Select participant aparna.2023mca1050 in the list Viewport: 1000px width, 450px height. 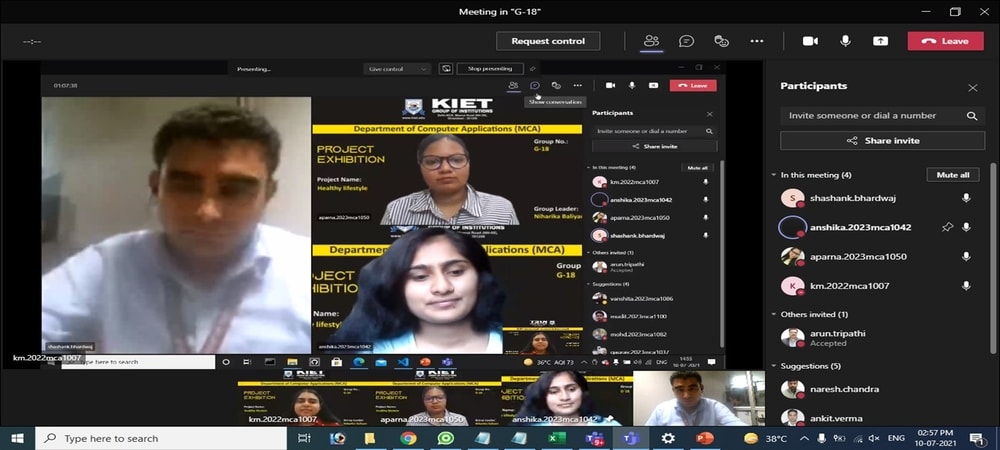(858, 257)
